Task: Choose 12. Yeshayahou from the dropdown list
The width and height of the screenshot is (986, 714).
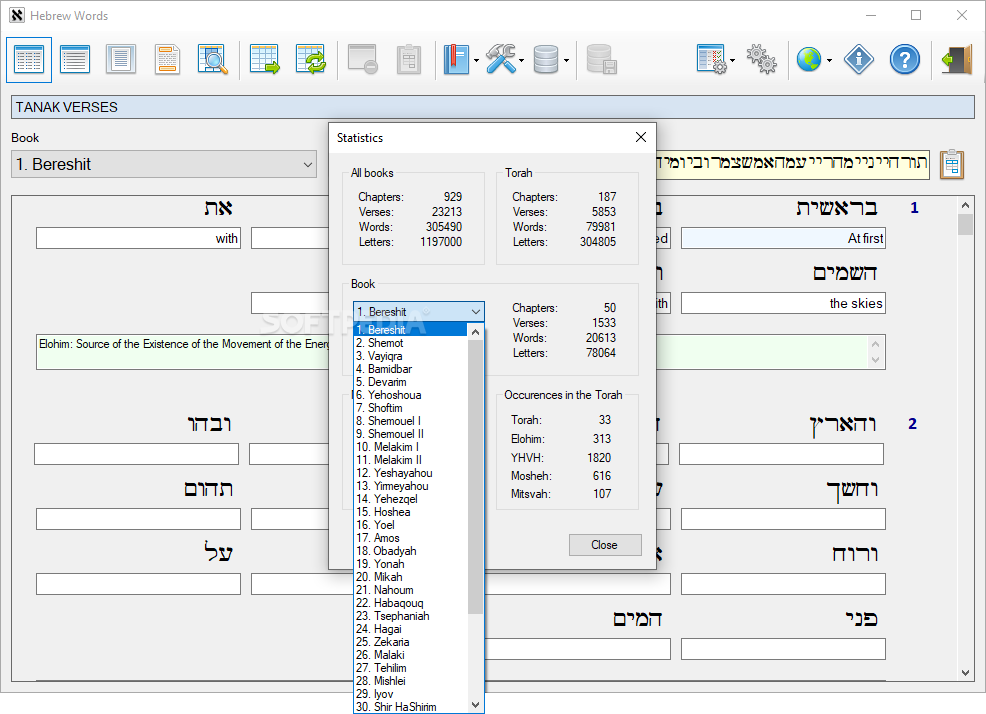Action: (x=411, y=473)
